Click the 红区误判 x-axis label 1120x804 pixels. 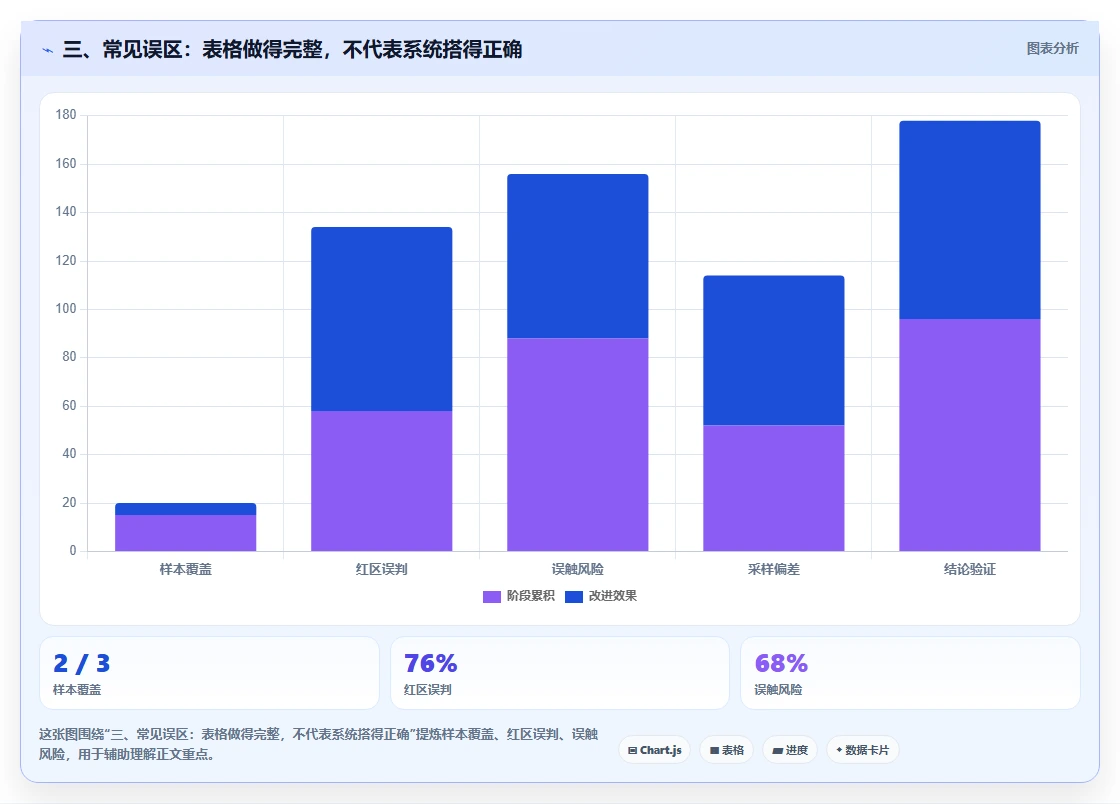coord(381,569)
